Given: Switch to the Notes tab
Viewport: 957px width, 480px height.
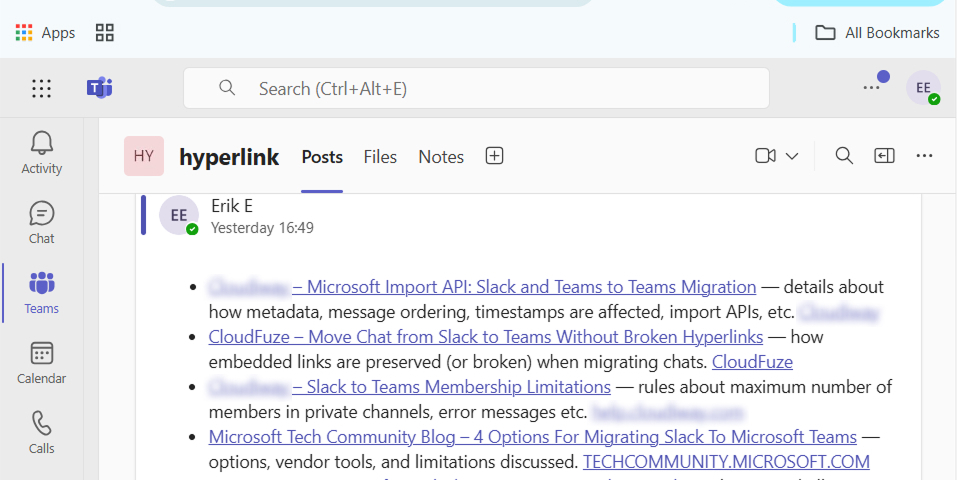Looking at the screenshot, I should coord(441,157).
